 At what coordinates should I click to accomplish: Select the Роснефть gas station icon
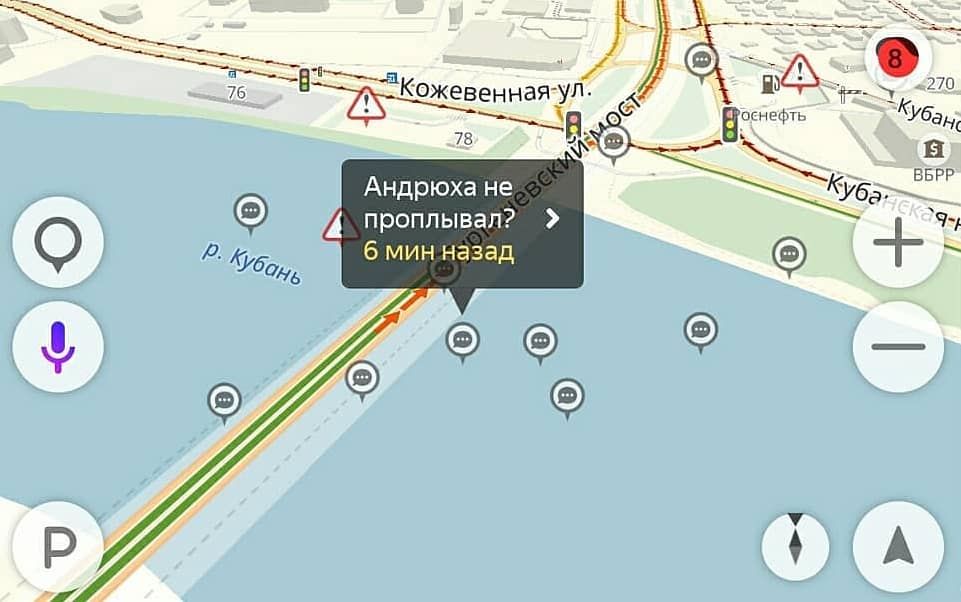pyautogui.click(x=770, y=83)
